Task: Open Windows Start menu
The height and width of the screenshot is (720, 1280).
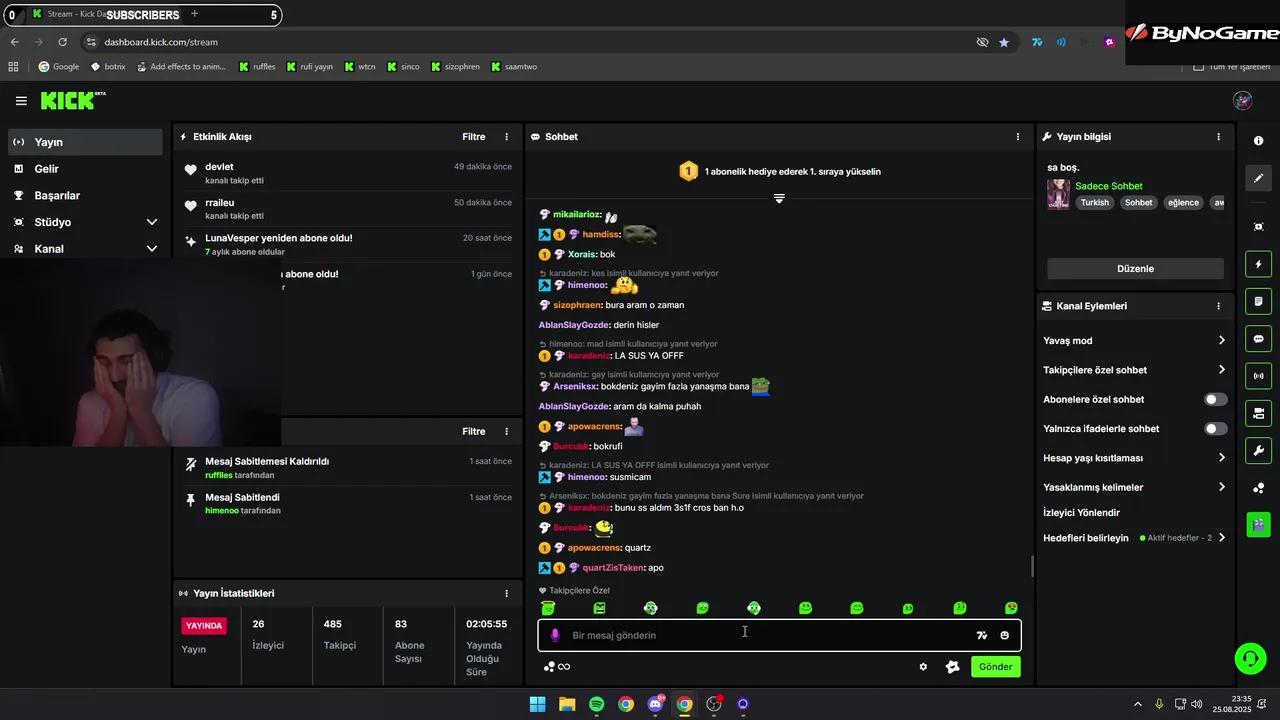Action: point(537,704)
